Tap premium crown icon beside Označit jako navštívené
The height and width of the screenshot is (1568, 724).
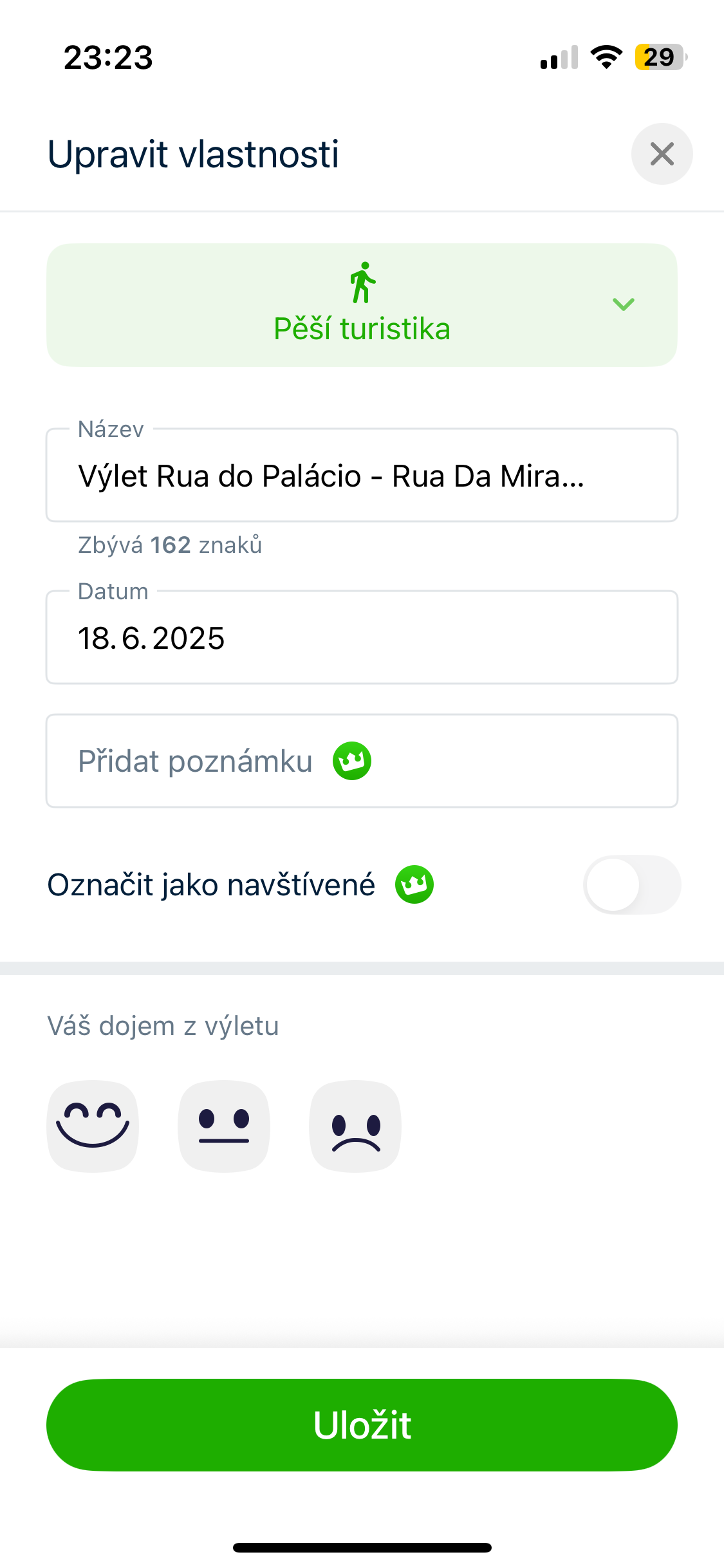(414, 884)
